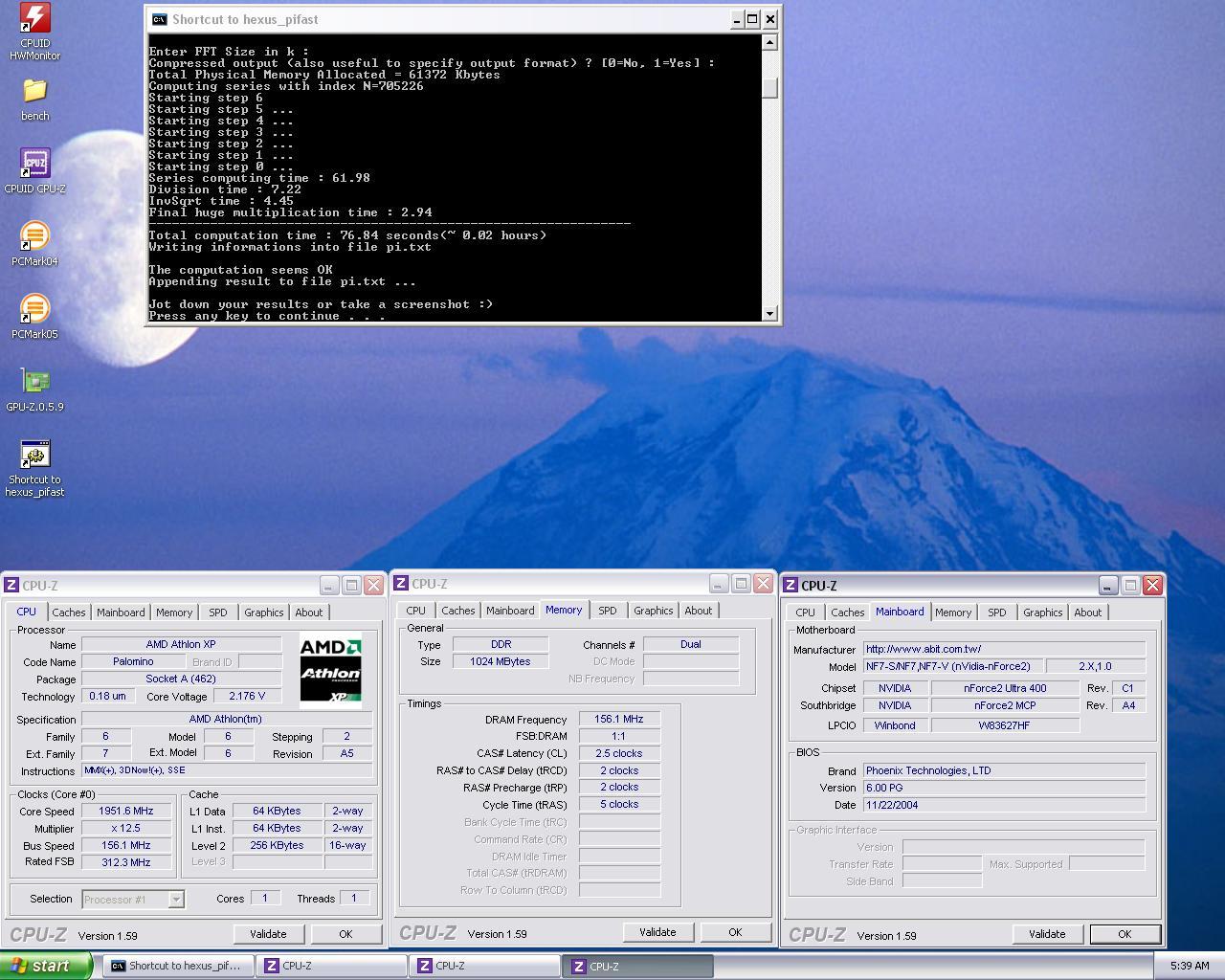Open PCMark05 desktop shortcut
The width and height of the screenshot is (1225, 980).
click(x=34, y=317)
